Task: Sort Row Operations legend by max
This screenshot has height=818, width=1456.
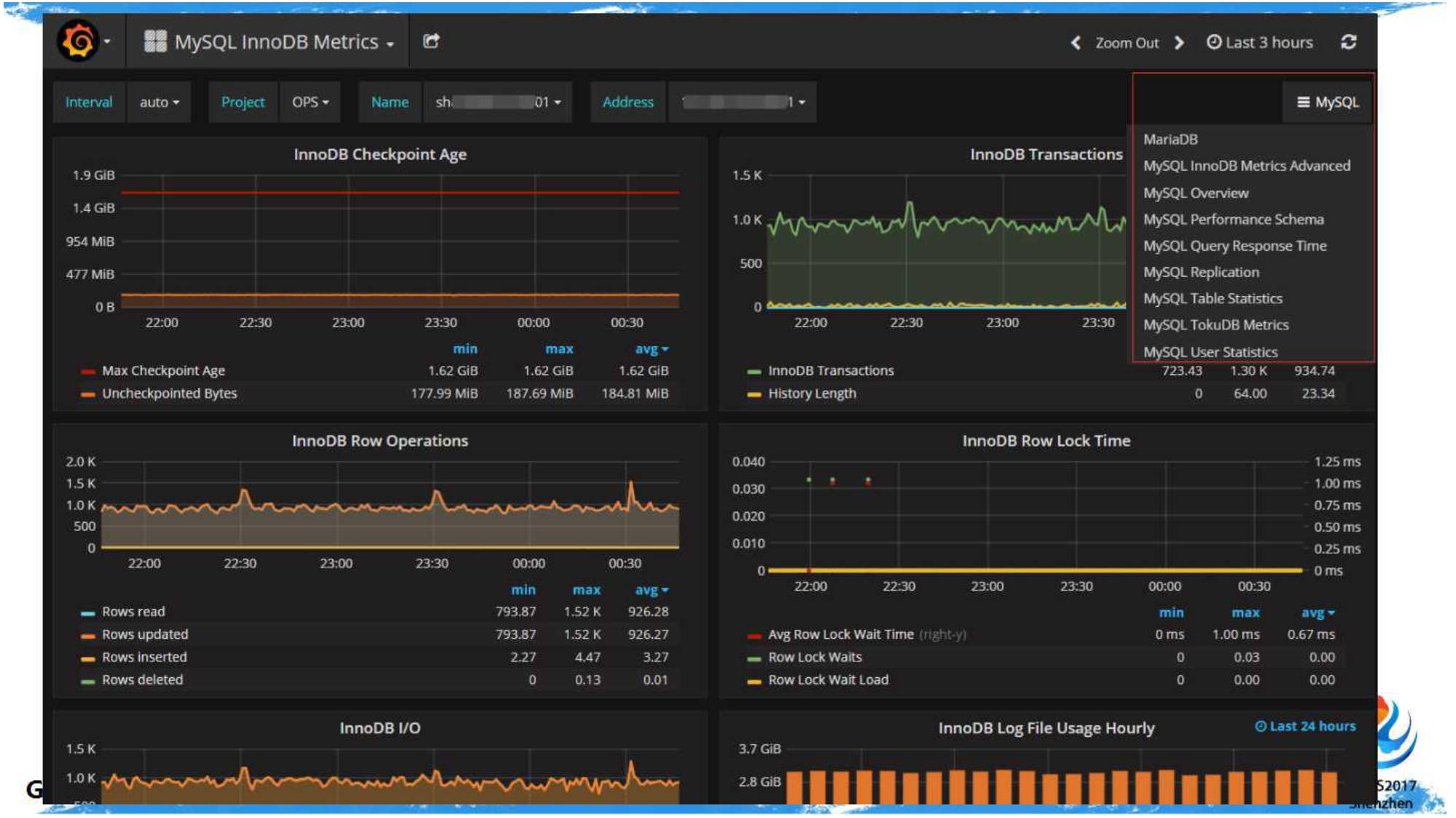Action: [x=586, y=590]
